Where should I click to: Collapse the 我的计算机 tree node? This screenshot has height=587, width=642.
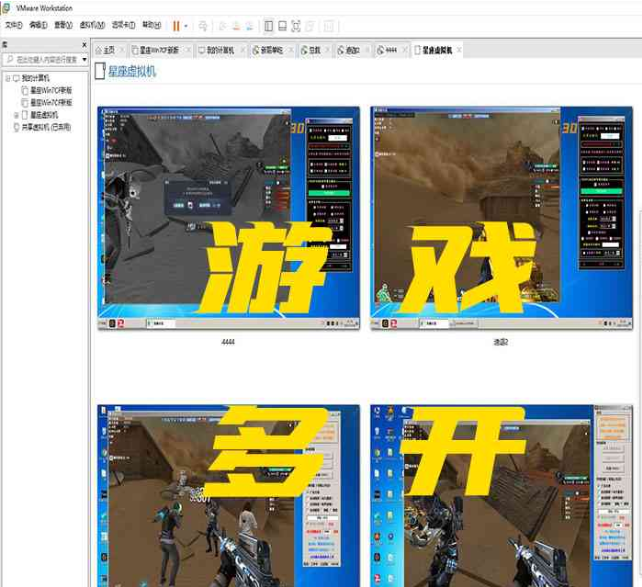click(6, 78)
